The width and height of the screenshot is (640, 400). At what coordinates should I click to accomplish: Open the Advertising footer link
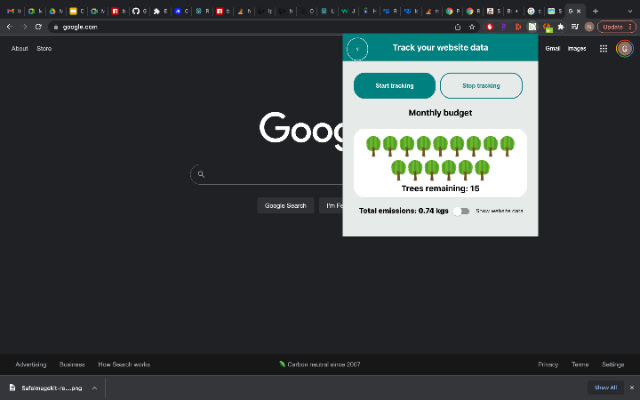[x=31, y=364]
